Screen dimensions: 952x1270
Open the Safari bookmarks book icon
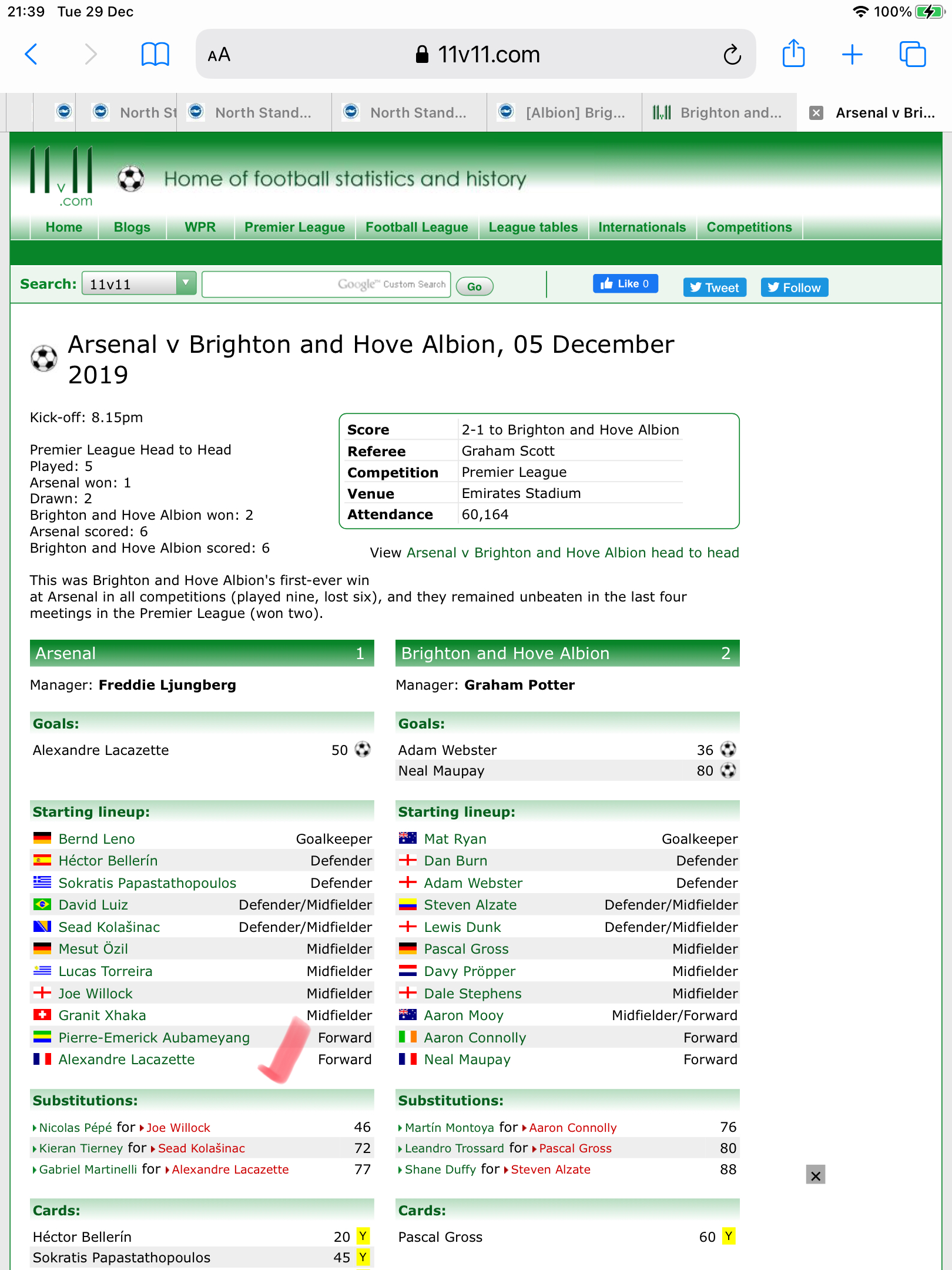pos(155,54)
